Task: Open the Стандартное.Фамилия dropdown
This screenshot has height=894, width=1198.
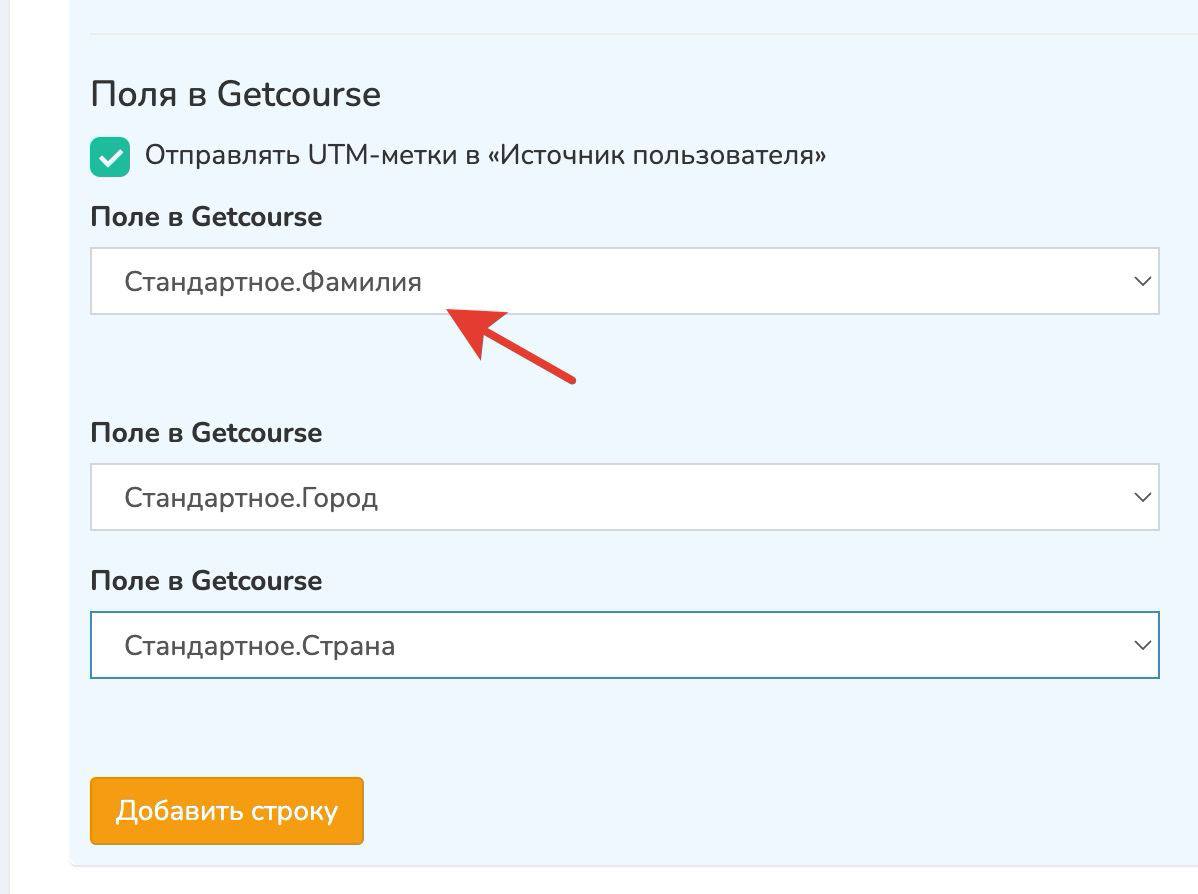Action: point(624,281)
